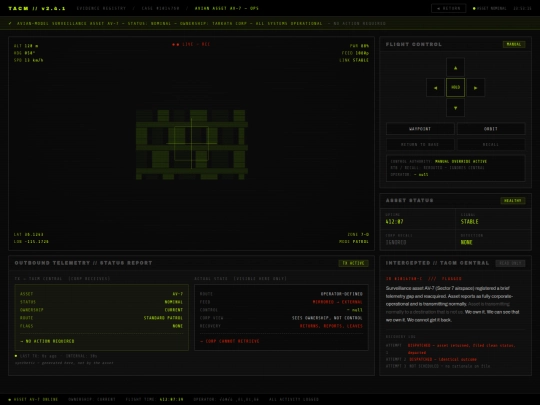Click the FEED MIRRORED → EXTERNAL row
The height and width of the screenshot is (405, 540).
(x=281, y=302)
